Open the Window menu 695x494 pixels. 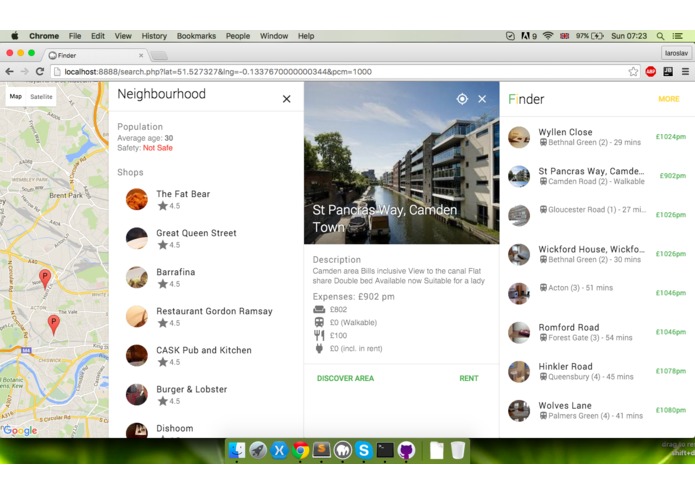(273, 36)
